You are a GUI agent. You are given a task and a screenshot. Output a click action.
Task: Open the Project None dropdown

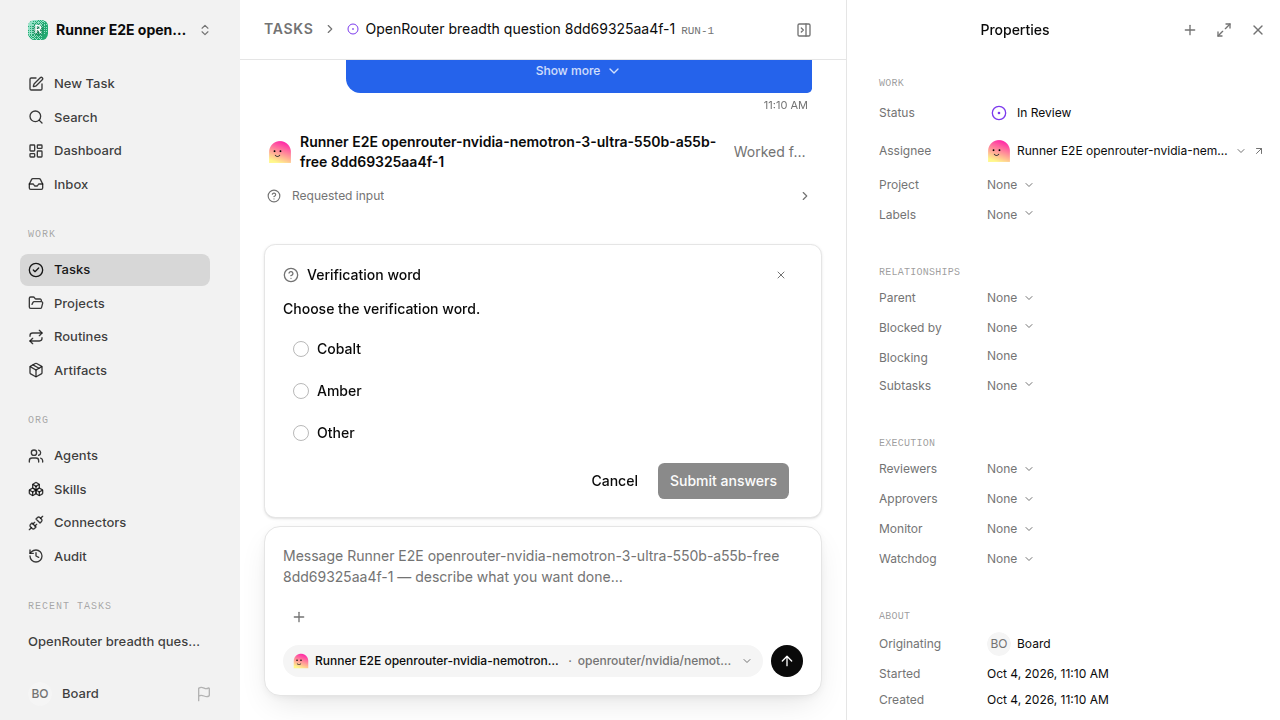tap(1010, 185)
